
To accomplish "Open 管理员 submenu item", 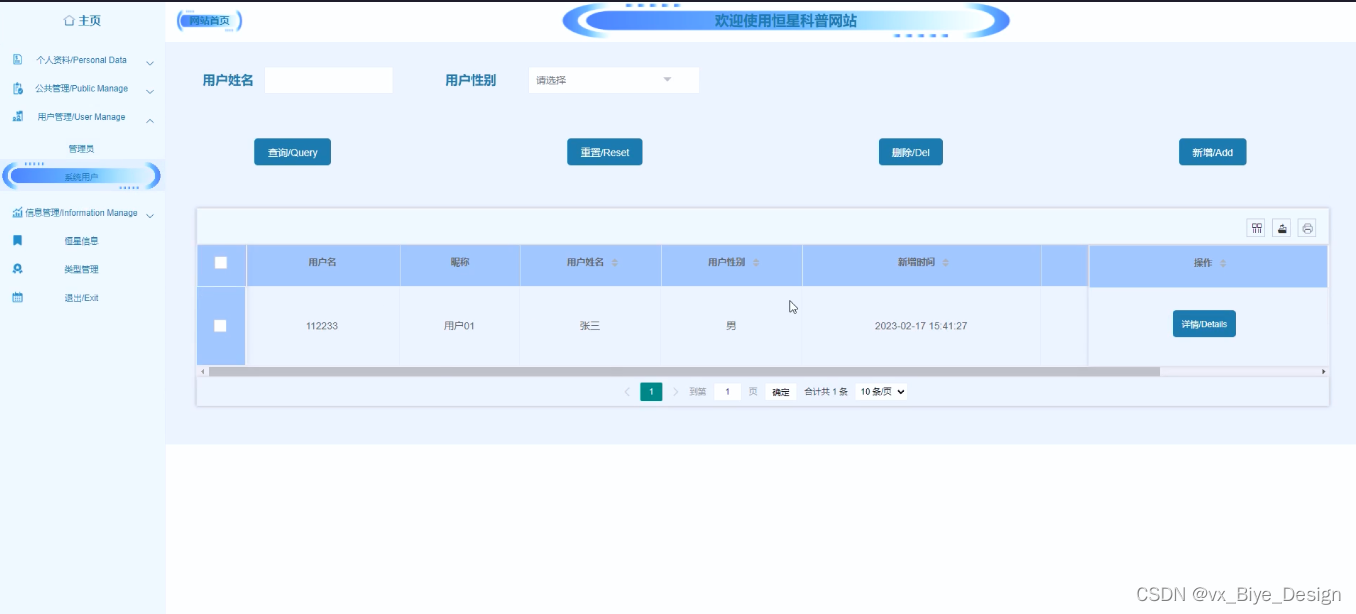I will point(82,149).
